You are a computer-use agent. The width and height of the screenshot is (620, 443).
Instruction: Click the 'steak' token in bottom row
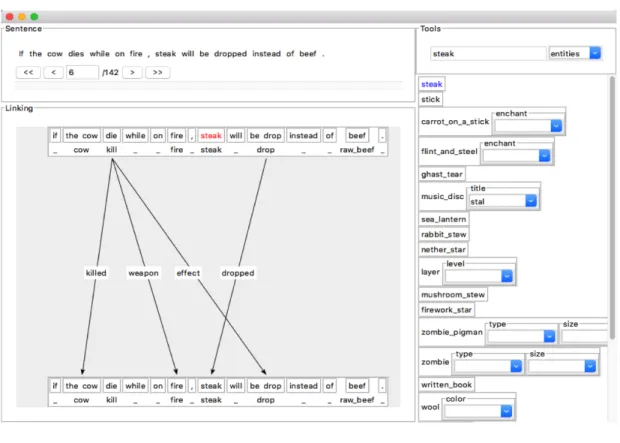(x=211, y=386)
